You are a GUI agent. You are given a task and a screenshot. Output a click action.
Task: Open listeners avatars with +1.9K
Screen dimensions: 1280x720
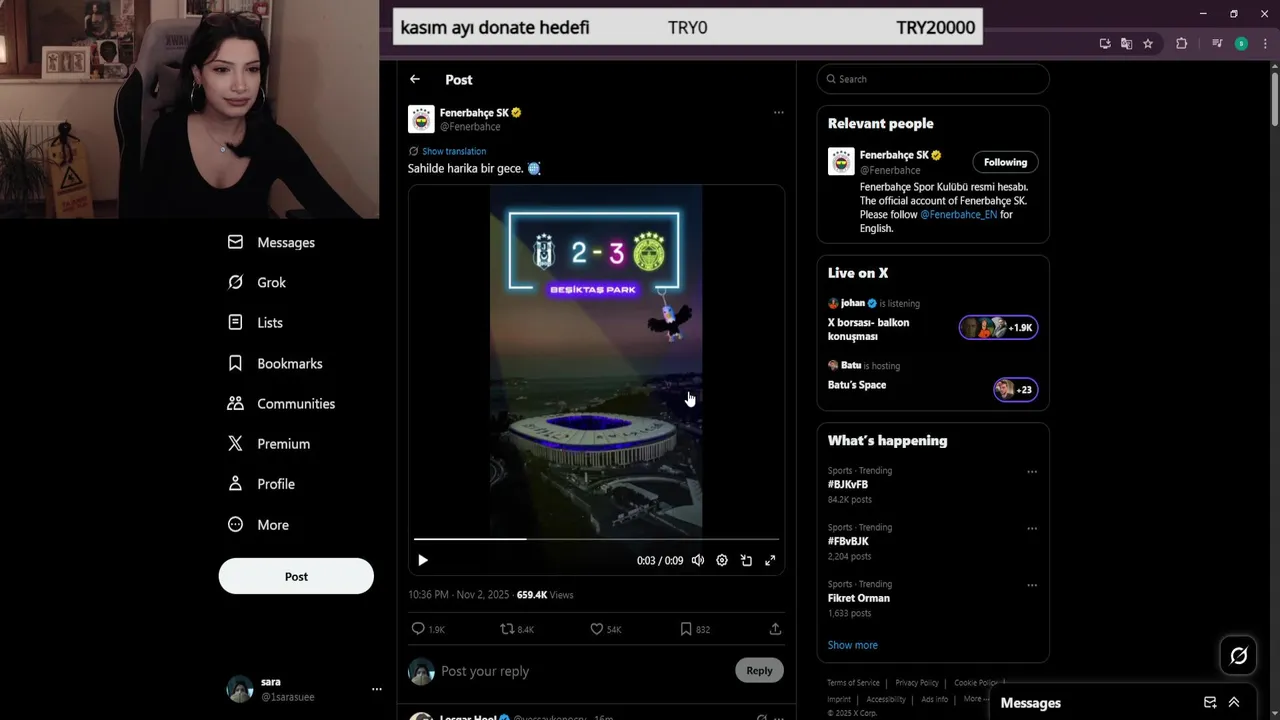tap(998, 327)
